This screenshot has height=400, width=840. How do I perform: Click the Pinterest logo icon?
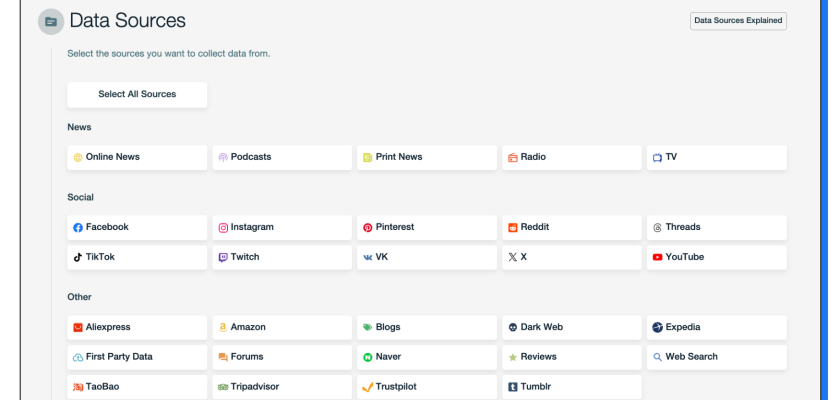tap(367, 228)
